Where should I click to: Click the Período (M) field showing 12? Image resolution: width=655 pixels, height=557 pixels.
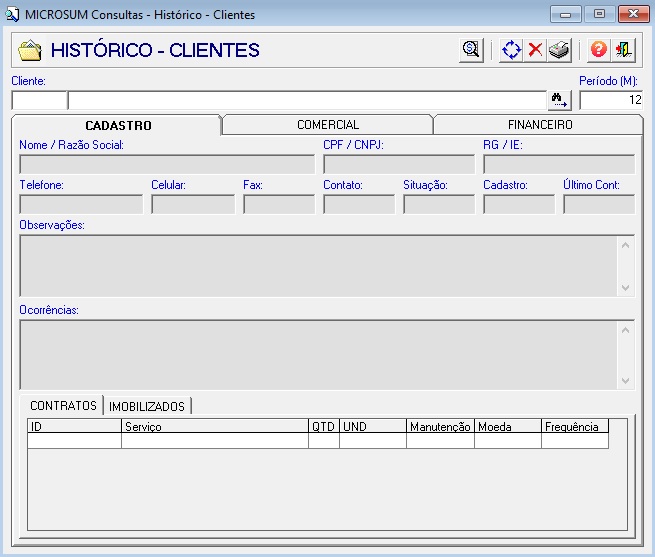click(x=611, y=100)
